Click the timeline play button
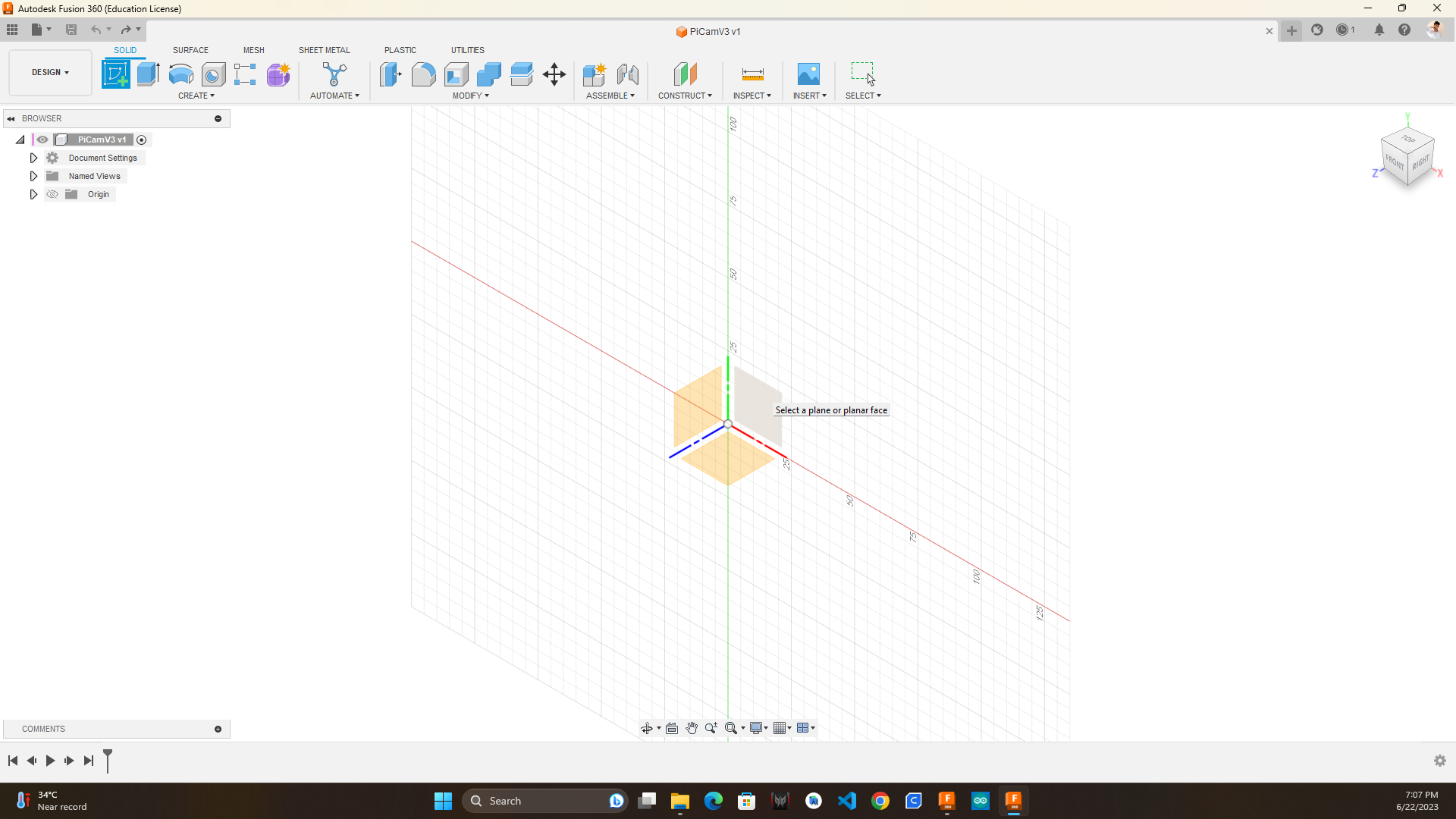This screenshot has height=819, width=1456. 50,761
